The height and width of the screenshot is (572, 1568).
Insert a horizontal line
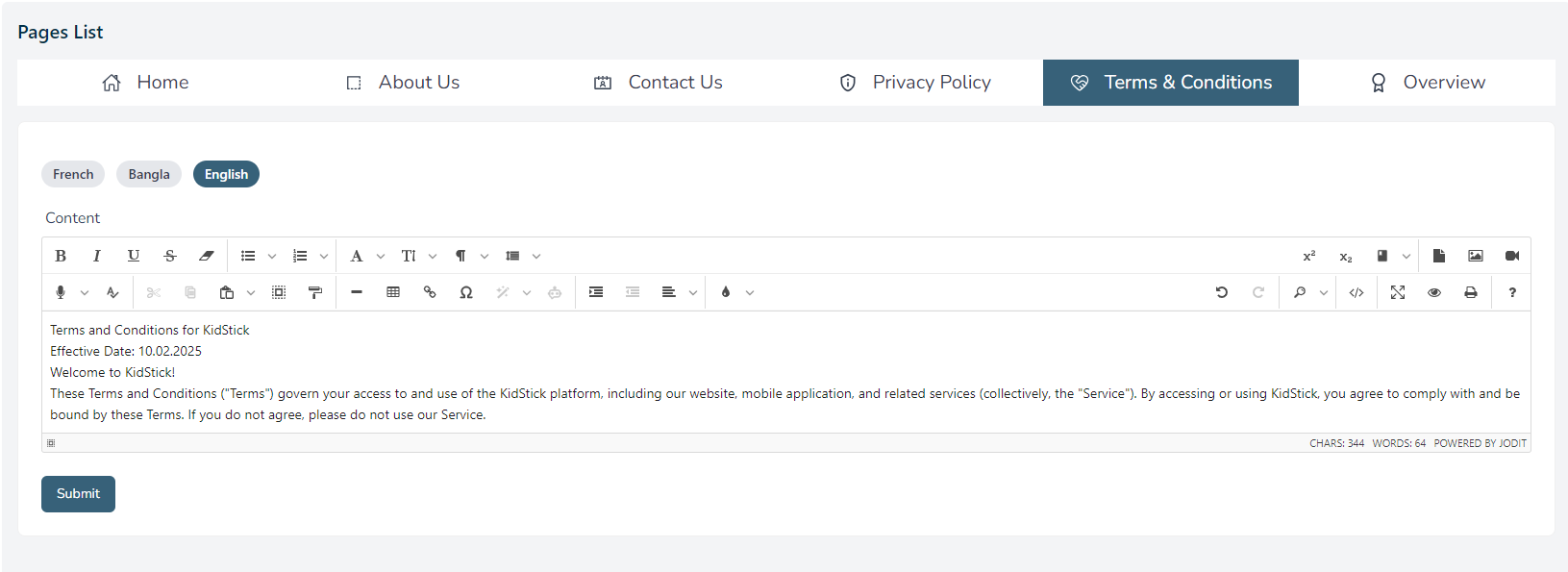(x=357, y=292)
